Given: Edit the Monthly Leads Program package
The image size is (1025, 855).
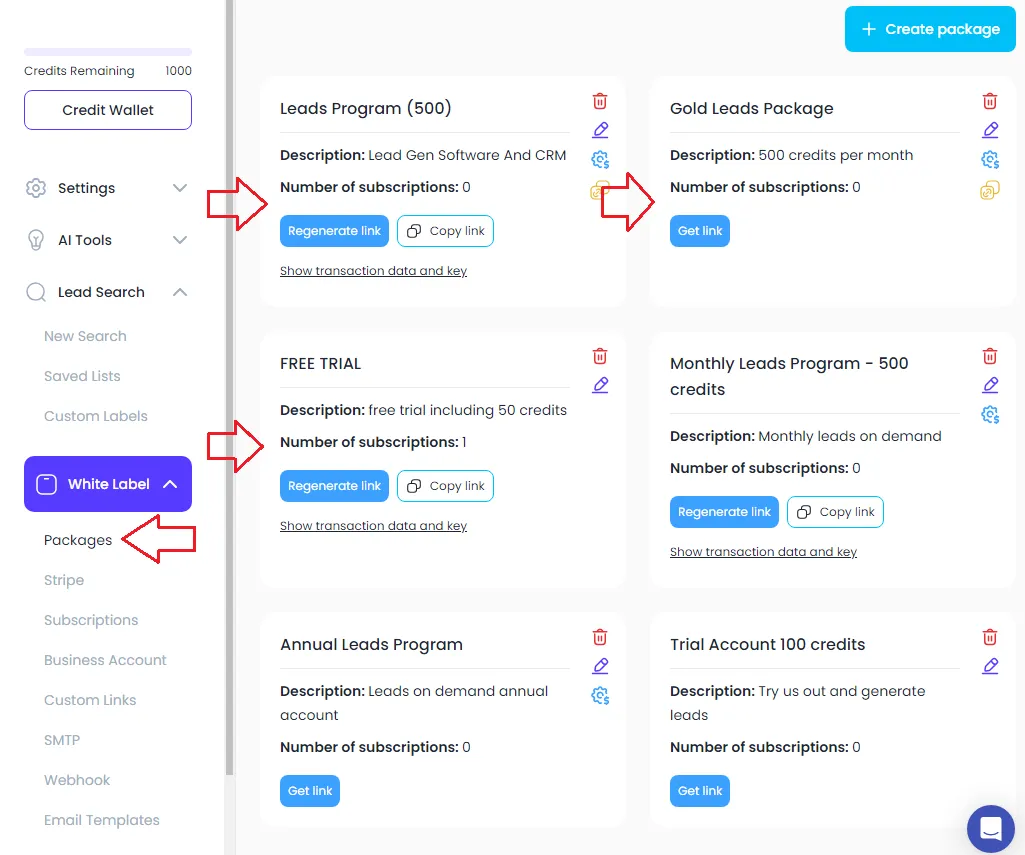Looking at the screenshot, I should coord(990,385).
